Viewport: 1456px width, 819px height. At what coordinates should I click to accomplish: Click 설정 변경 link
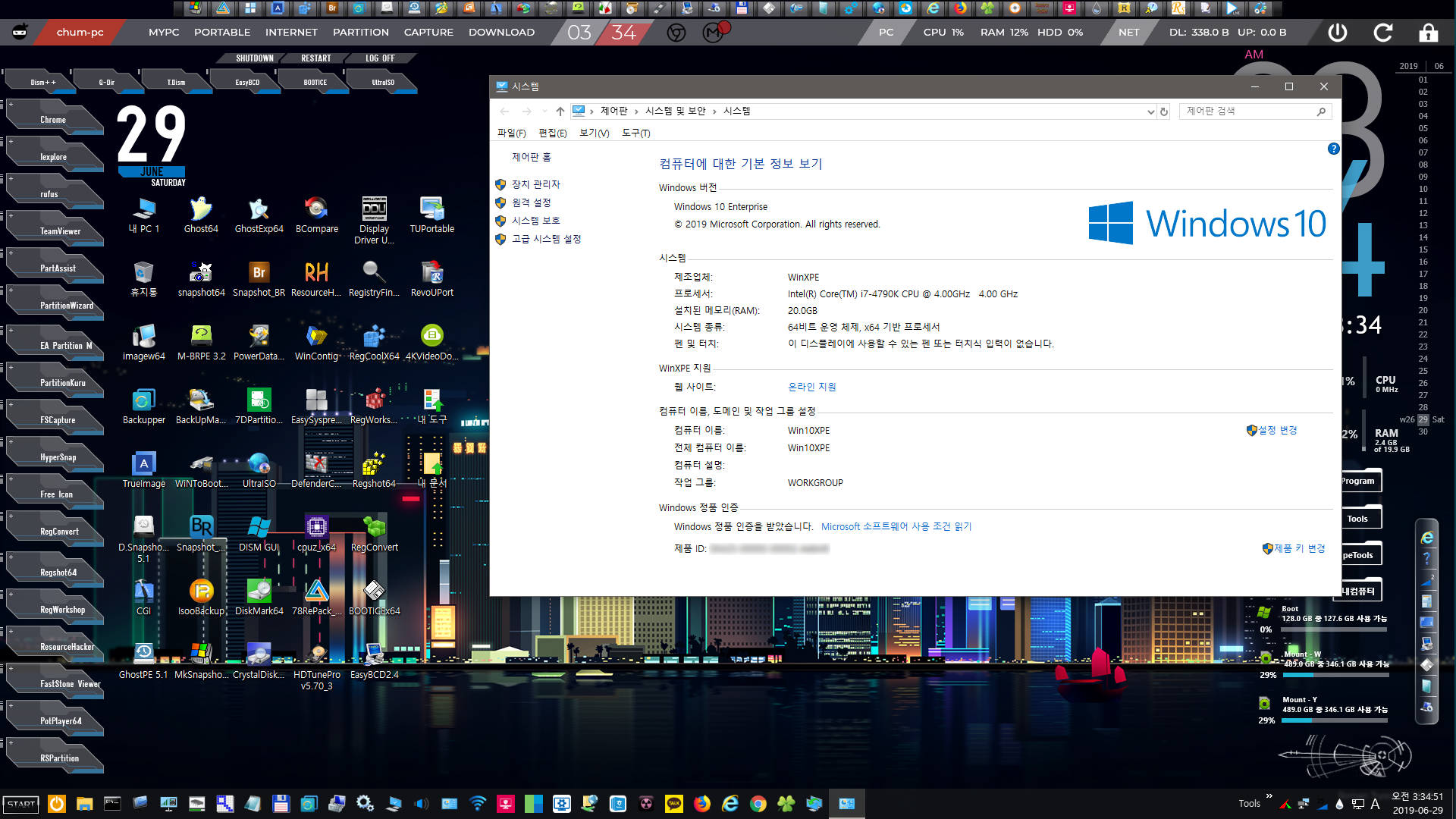tap(1277, 430)
